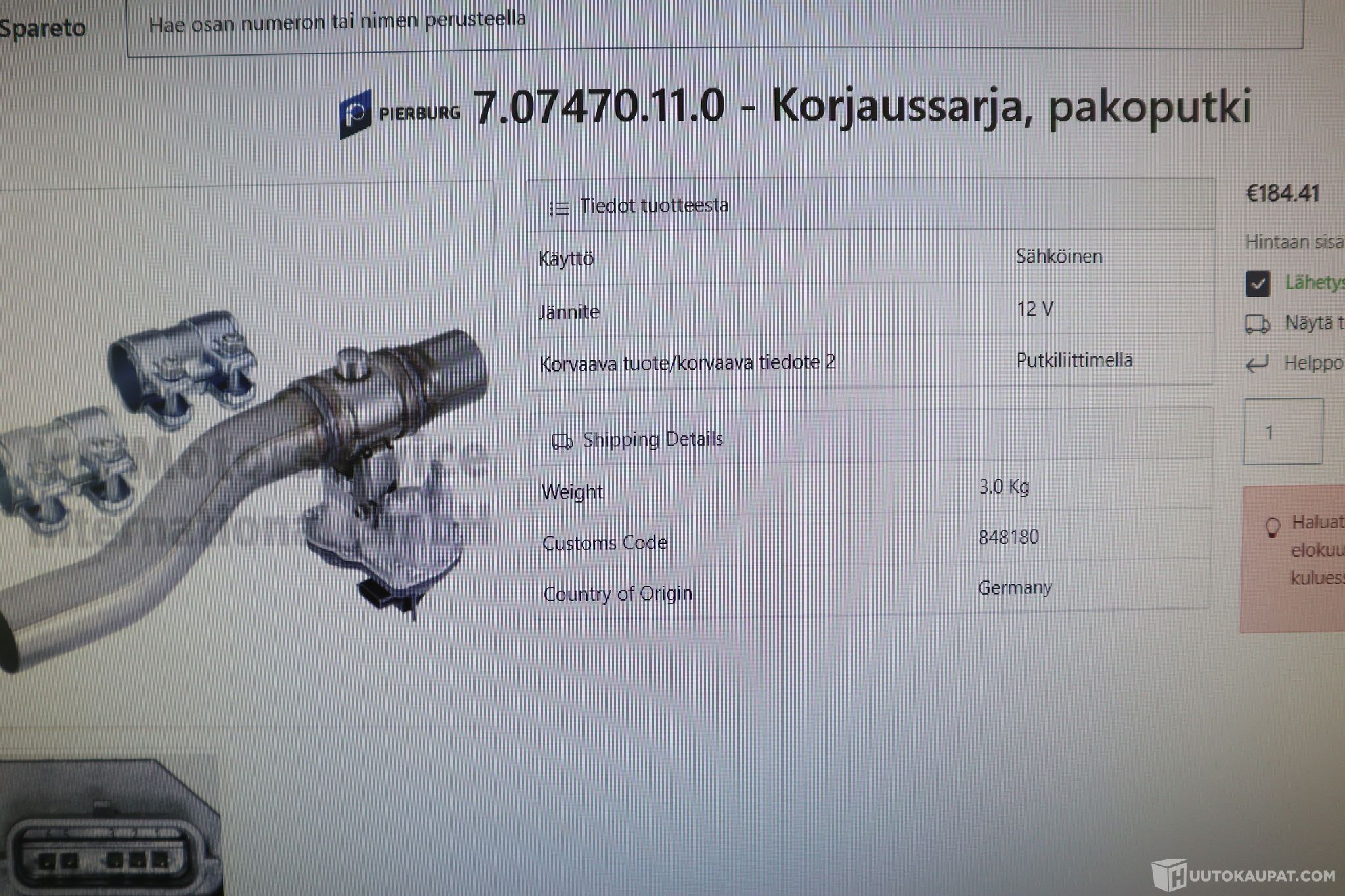
Task: Click the list icon beside Tiedot tuotteesta
Action: click(559, 208)
